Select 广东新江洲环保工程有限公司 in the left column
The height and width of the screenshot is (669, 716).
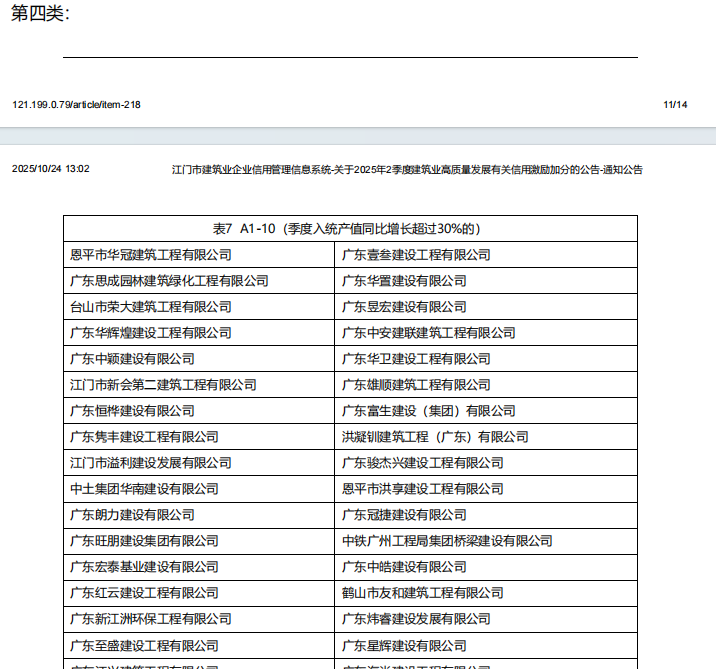[x=150, y=619]
